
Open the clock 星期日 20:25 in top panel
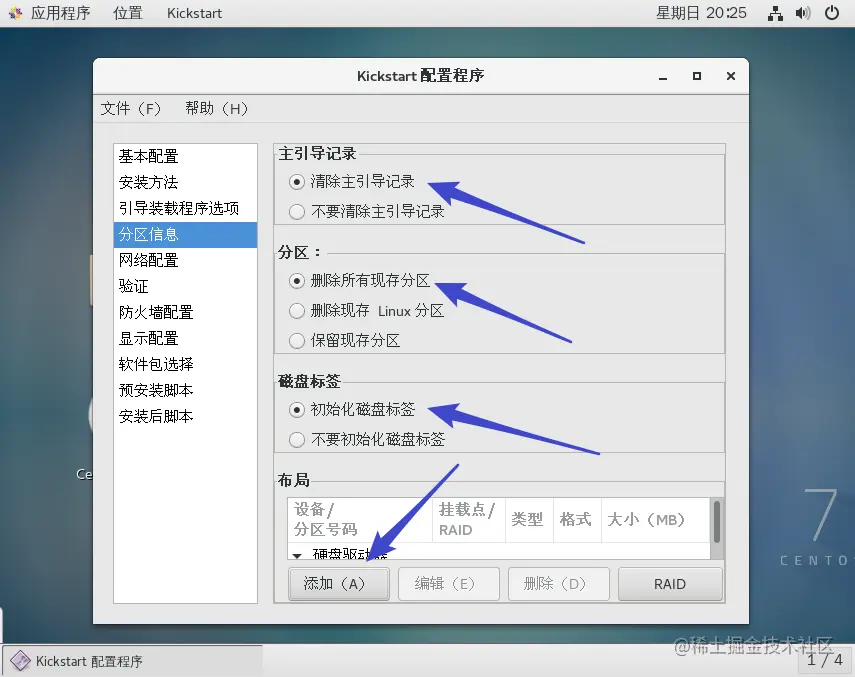point(701,13)
